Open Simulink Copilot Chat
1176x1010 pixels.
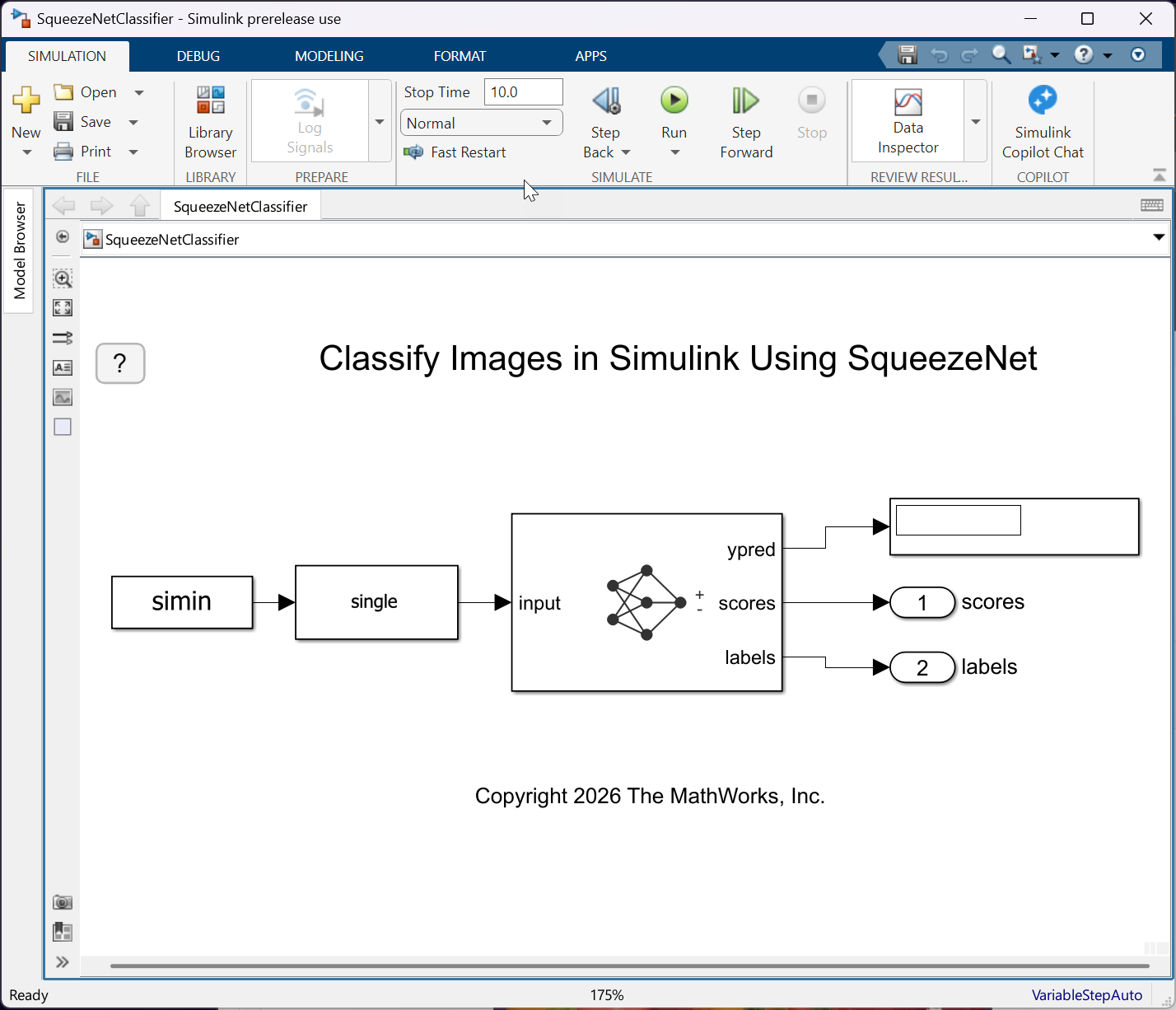[1043, 121]
